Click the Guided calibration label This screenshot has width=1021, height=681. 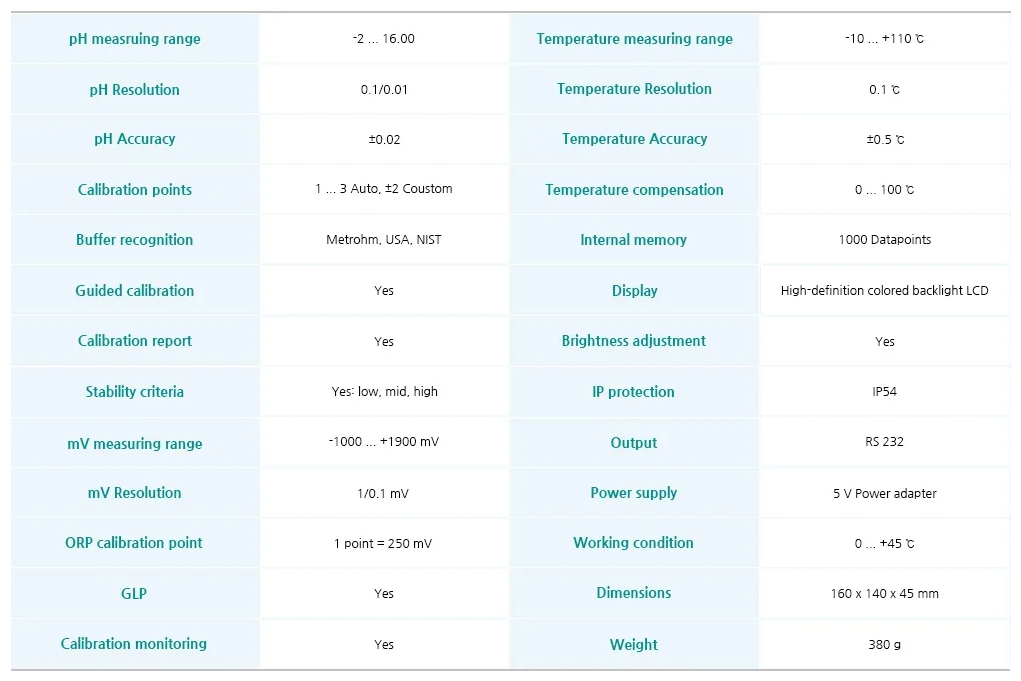135,290
